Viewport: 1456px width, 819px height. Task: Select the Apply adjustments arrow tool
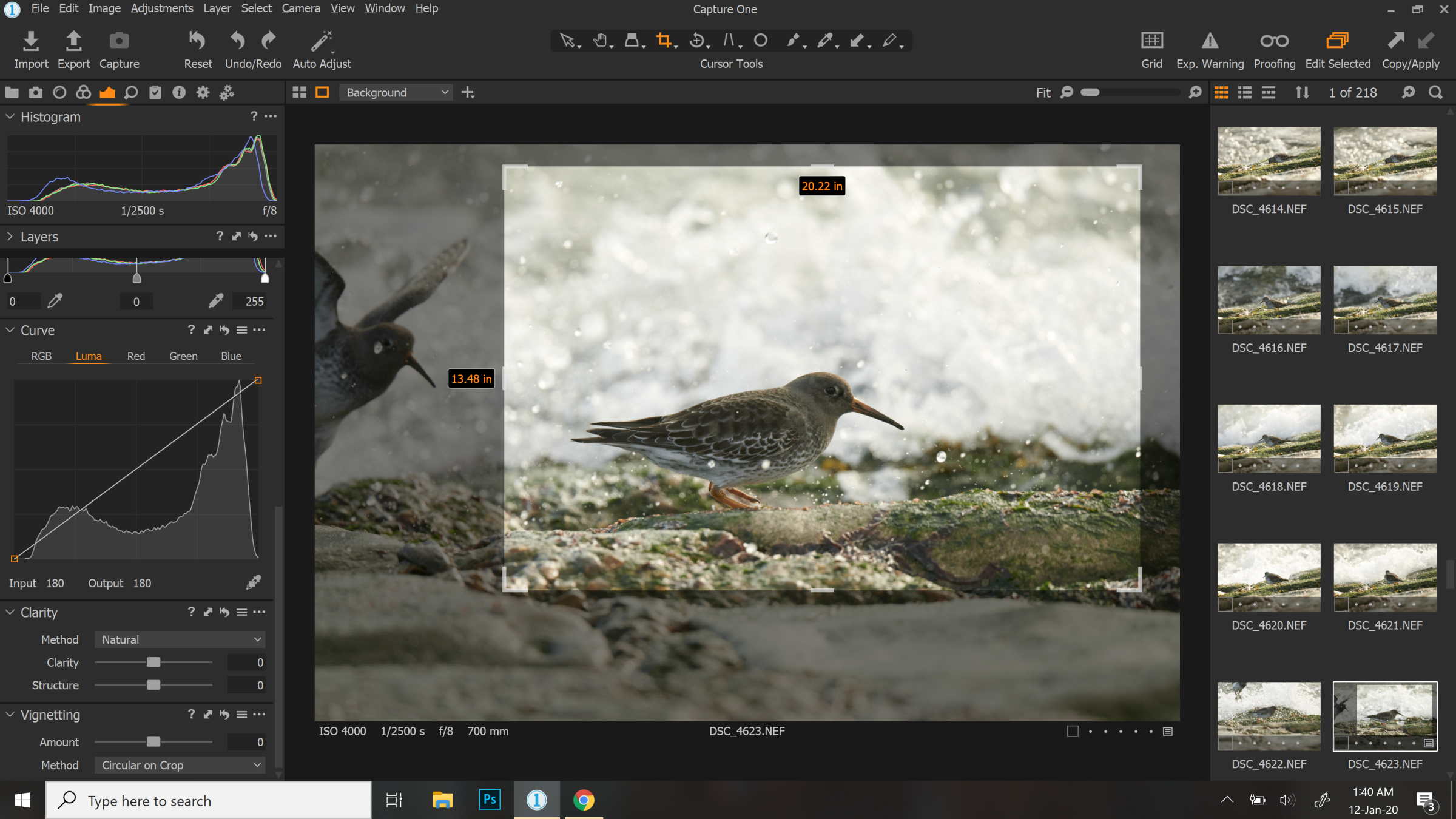(857, 41)
